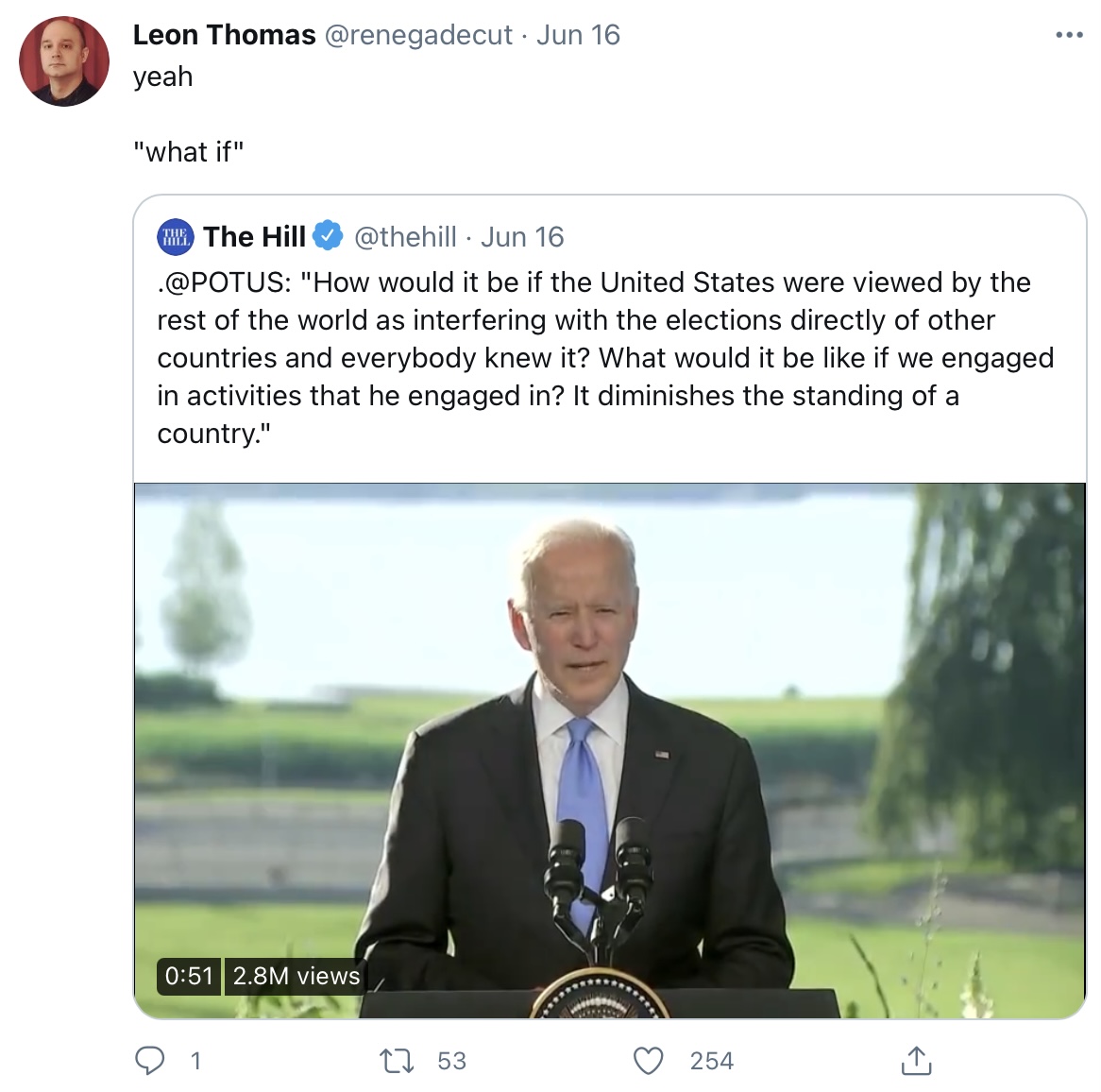The image size is (1101, 1092).
Task: Click Jun 16 timestamp on Leon's tweet
Action: click(x=578, y=35)
